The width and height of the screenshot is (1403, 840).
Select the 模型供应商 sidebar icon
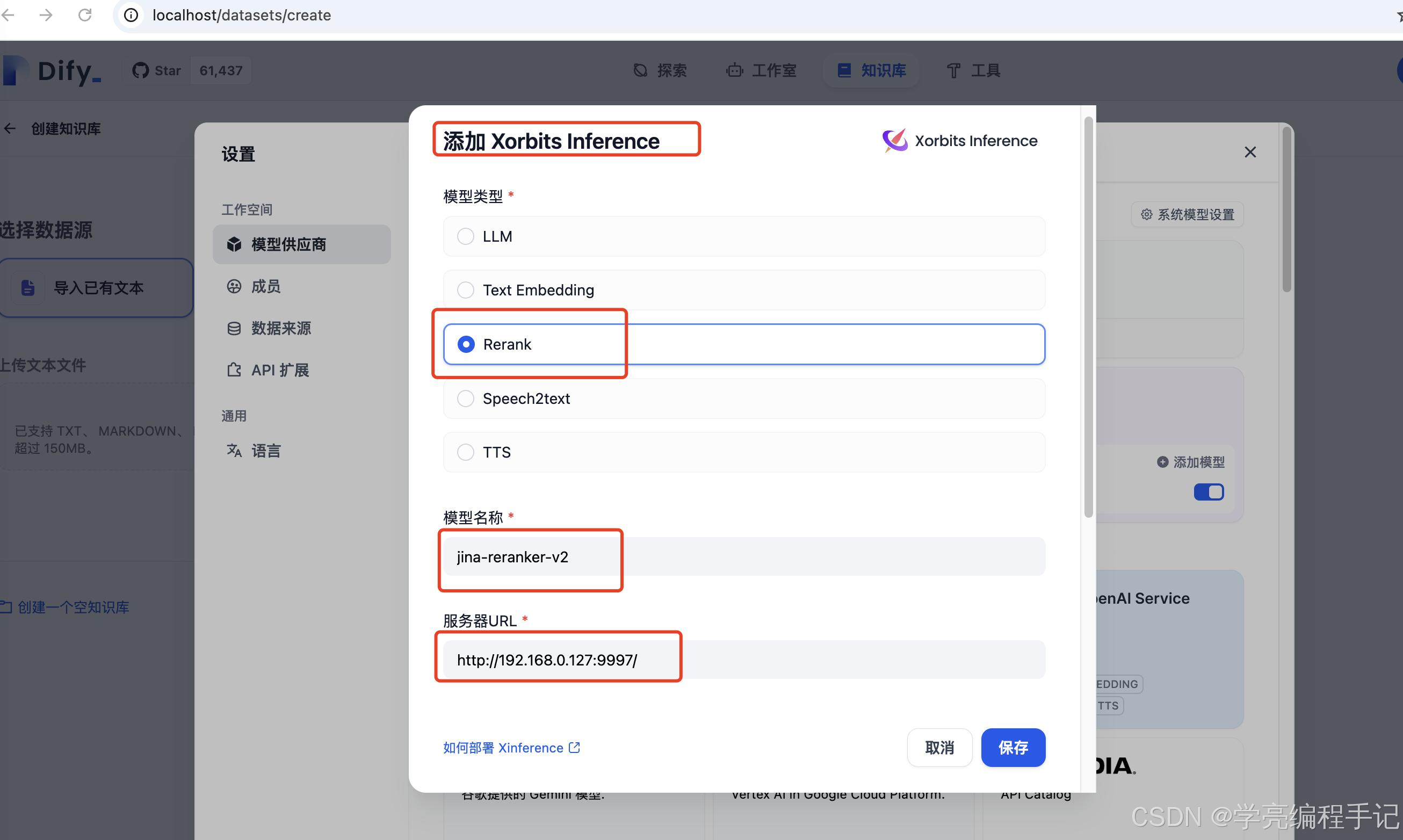pyautogui.click(x=234, y=244)
